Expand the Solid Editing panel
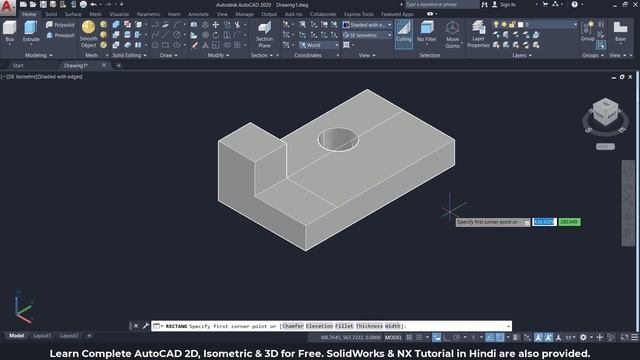 (129, 55)
